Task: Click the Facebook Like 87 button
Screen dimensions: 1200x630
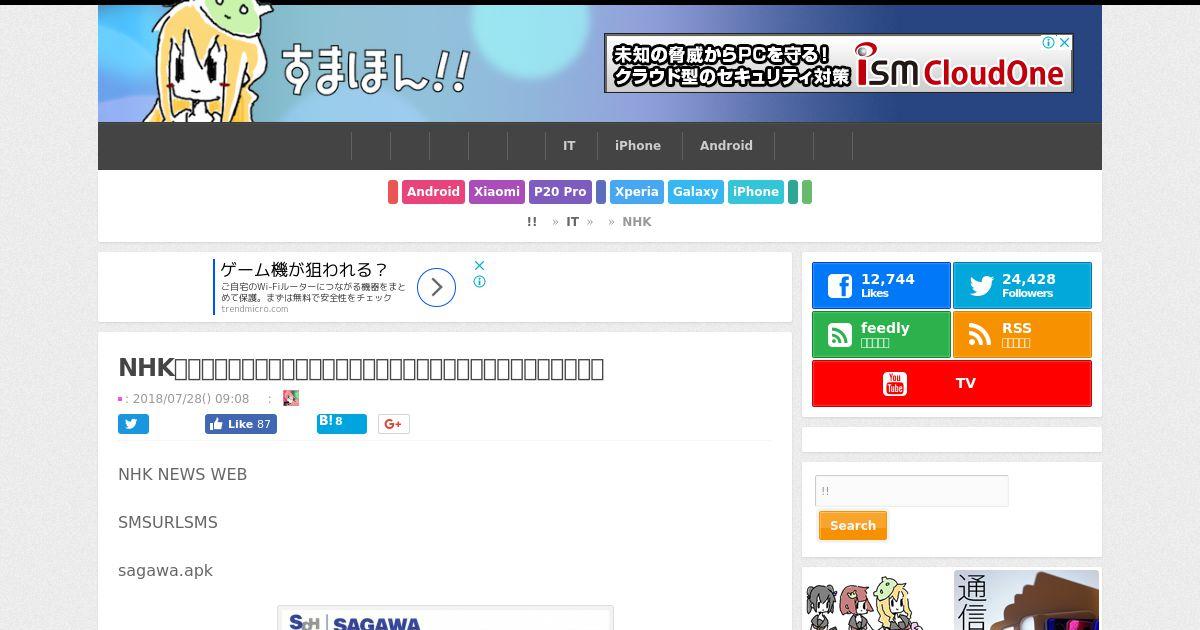Action: click(x=241, y=424)
